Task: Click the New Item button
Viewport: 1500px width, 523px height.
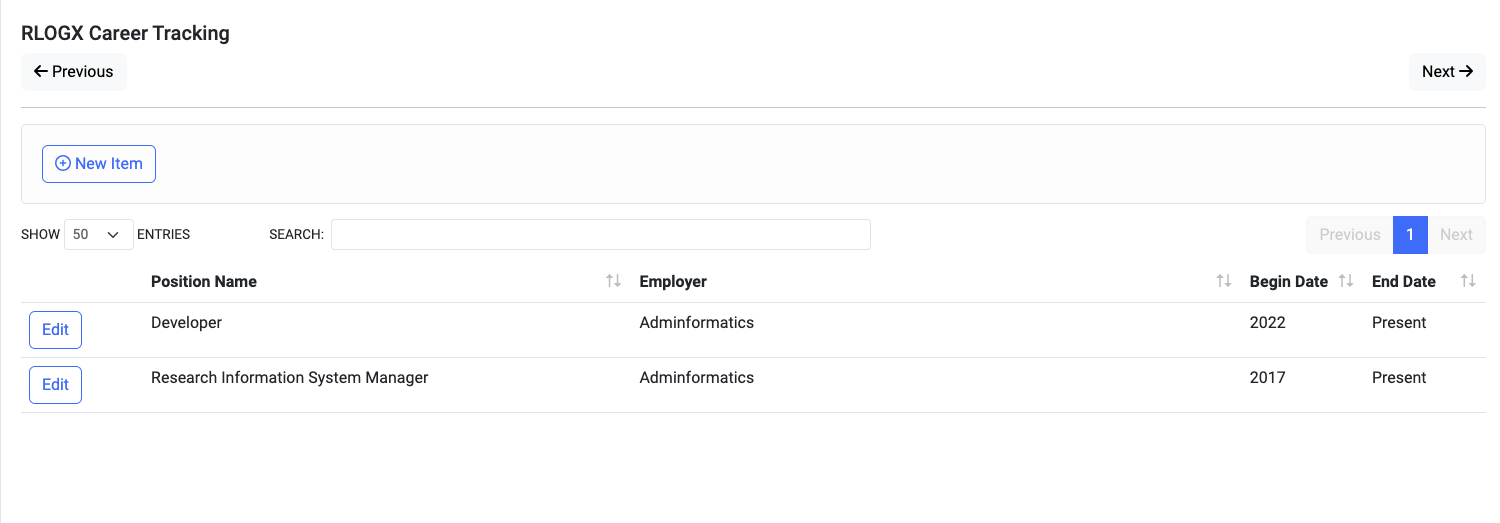Action: click(99, 164)
